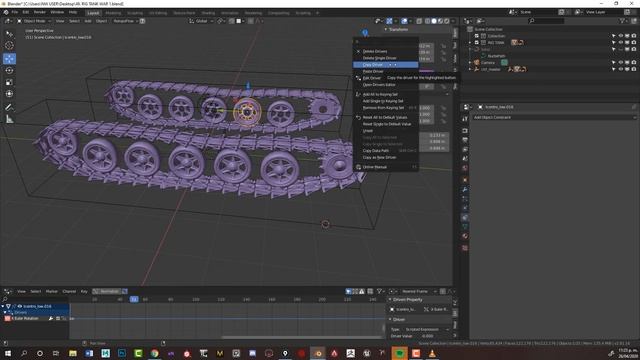The image size is (640, 360).
Task: Collapse object row in drivers channel list
Action: pos(3,306)
